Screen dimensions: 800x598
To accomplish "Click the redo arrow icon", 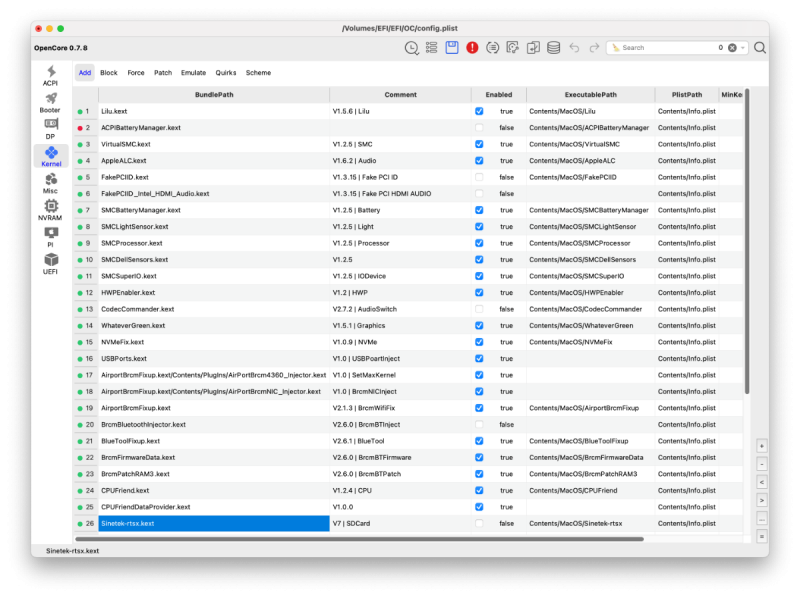I will coord(594,48).
